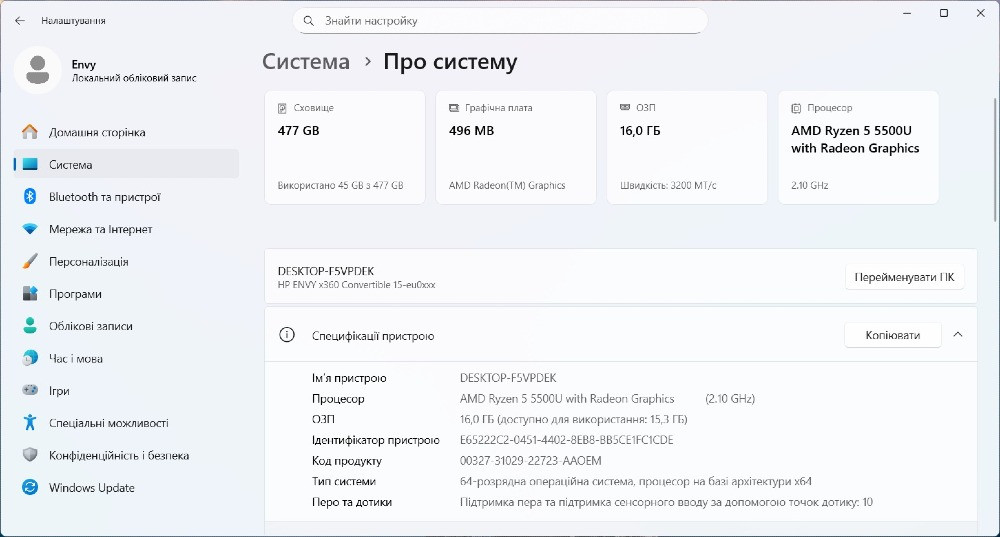Open the Envy user avatar
This screenshot has width=1000, height=537.
(x=38, y=70)
